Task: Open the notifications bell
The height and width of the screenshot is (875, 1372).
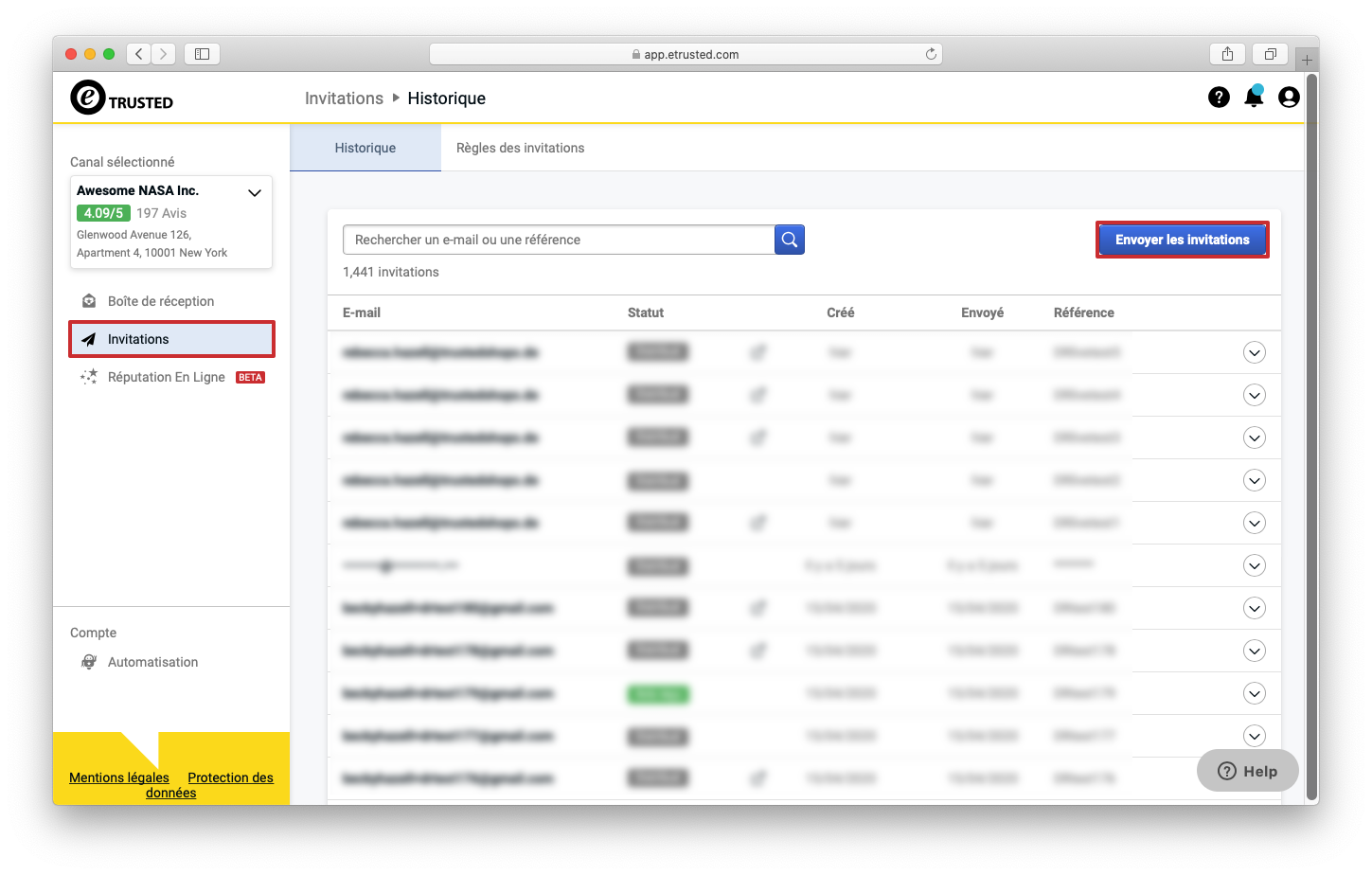Action: coord(1254,97)
